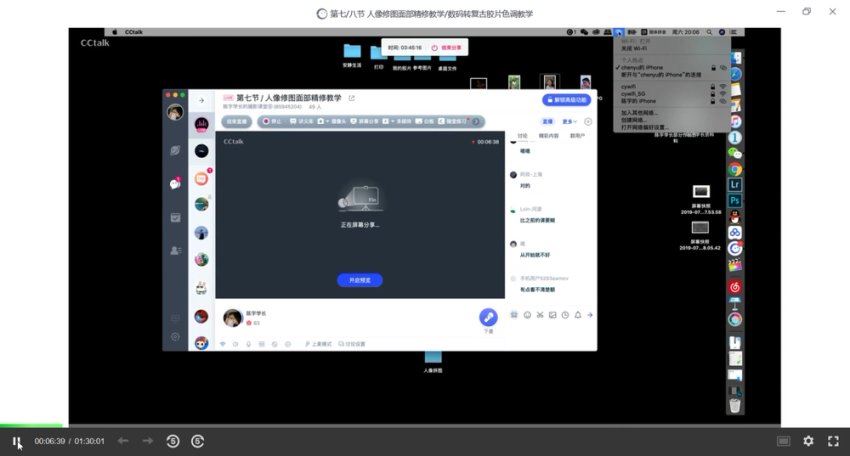The height and width of the screenshot is (456, 850).
Task: Send the message with the arrow icon in chat toolbar
Action: pyautogui.click(x=590, y=314)
